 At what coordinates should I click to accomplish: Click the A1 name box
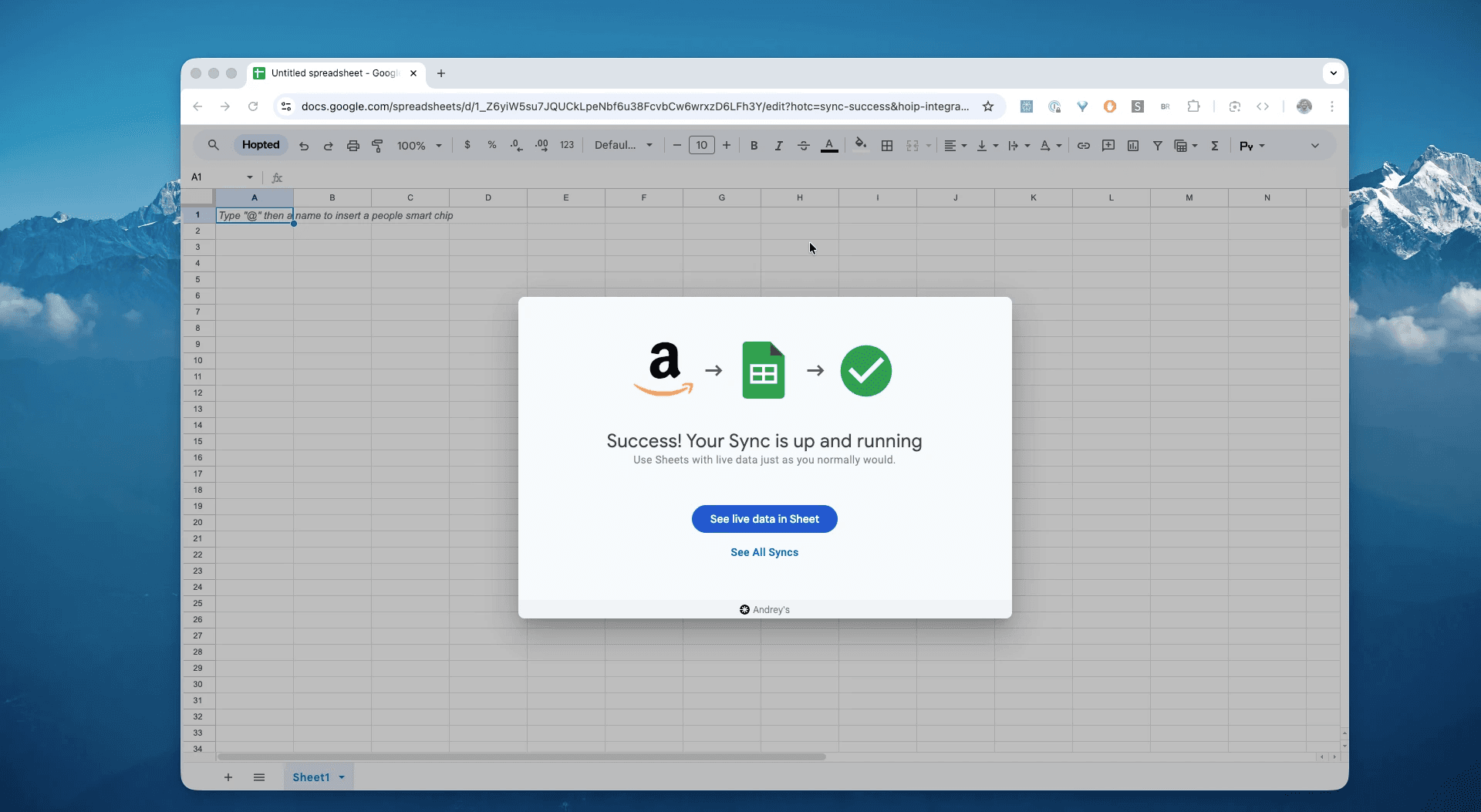click(x=221, y=177)
